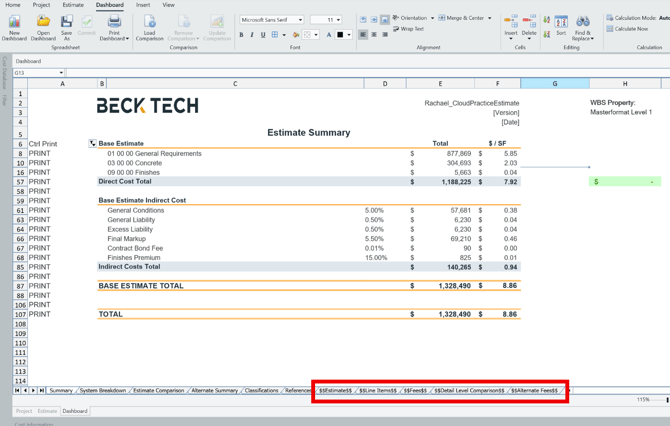Click the Calculate Now button

pos(631,29)
